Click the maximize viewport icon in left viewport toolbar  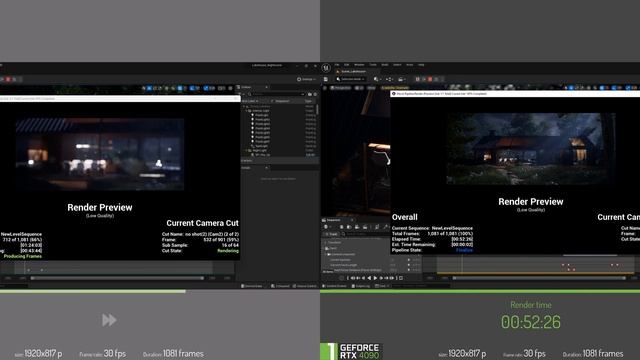(x=230, y=88)
